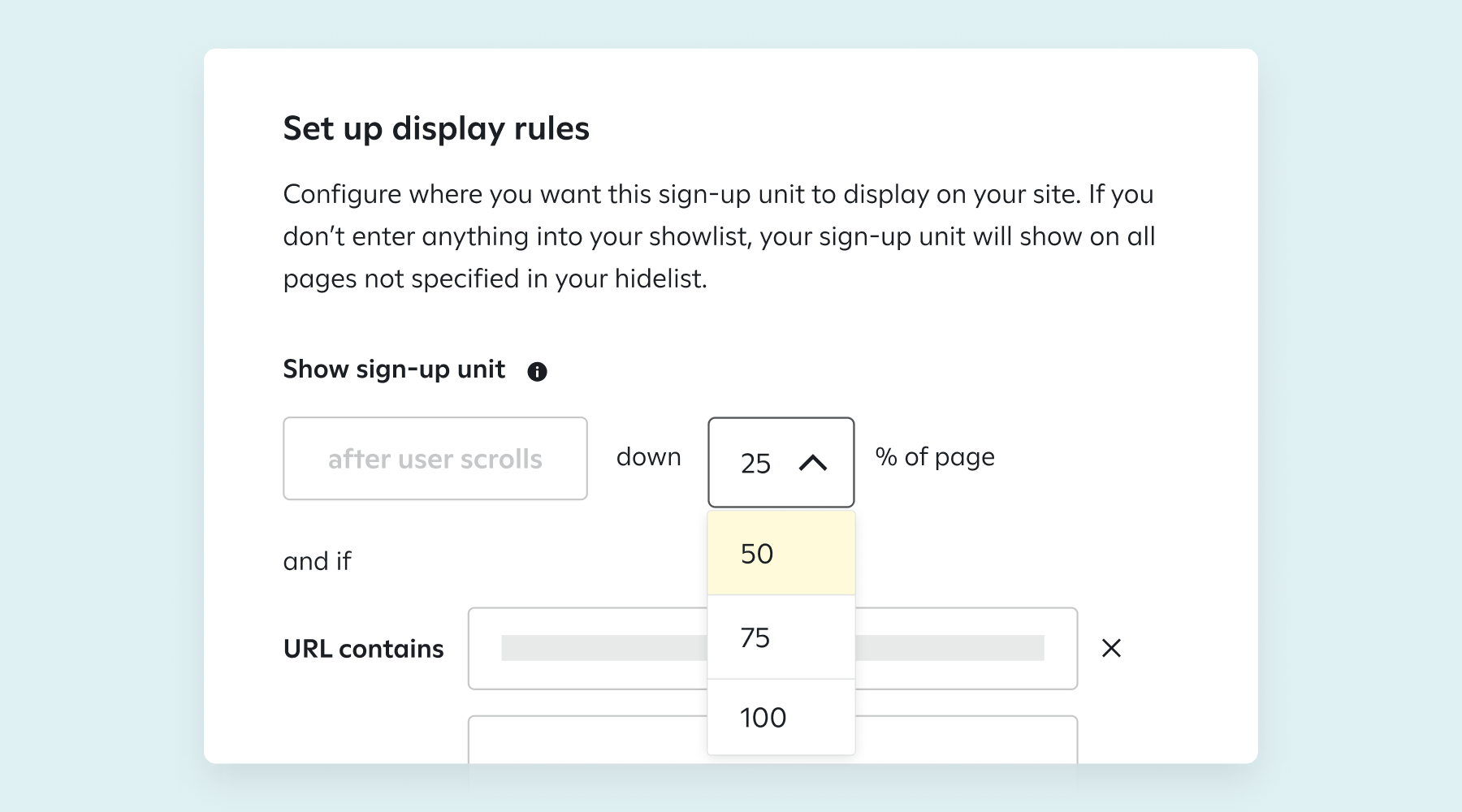Click the X to remove the URL contains rule
The height and width of the screenshot is (812, 1462).
tap(1113, 648)
